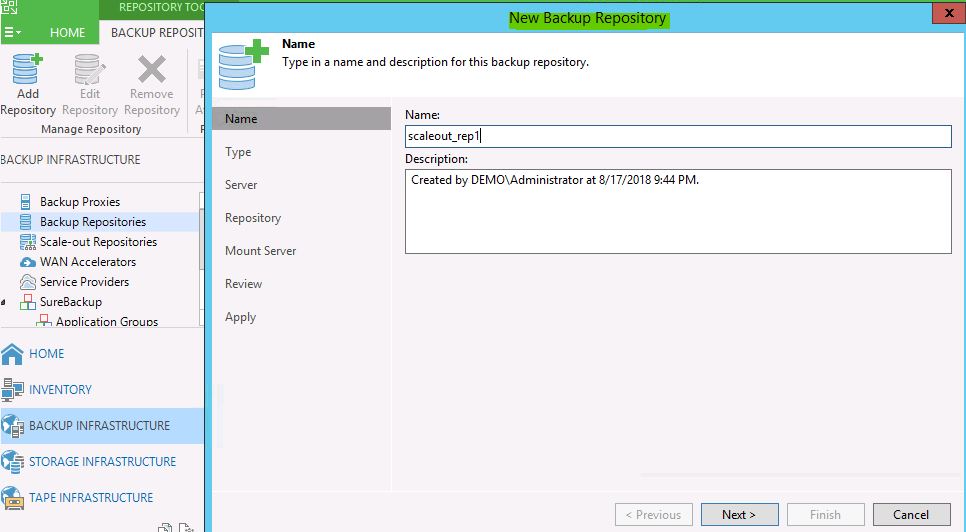Click the Add Repository icon
This screenshot has width=966, height=532.
tap(28, 69)
